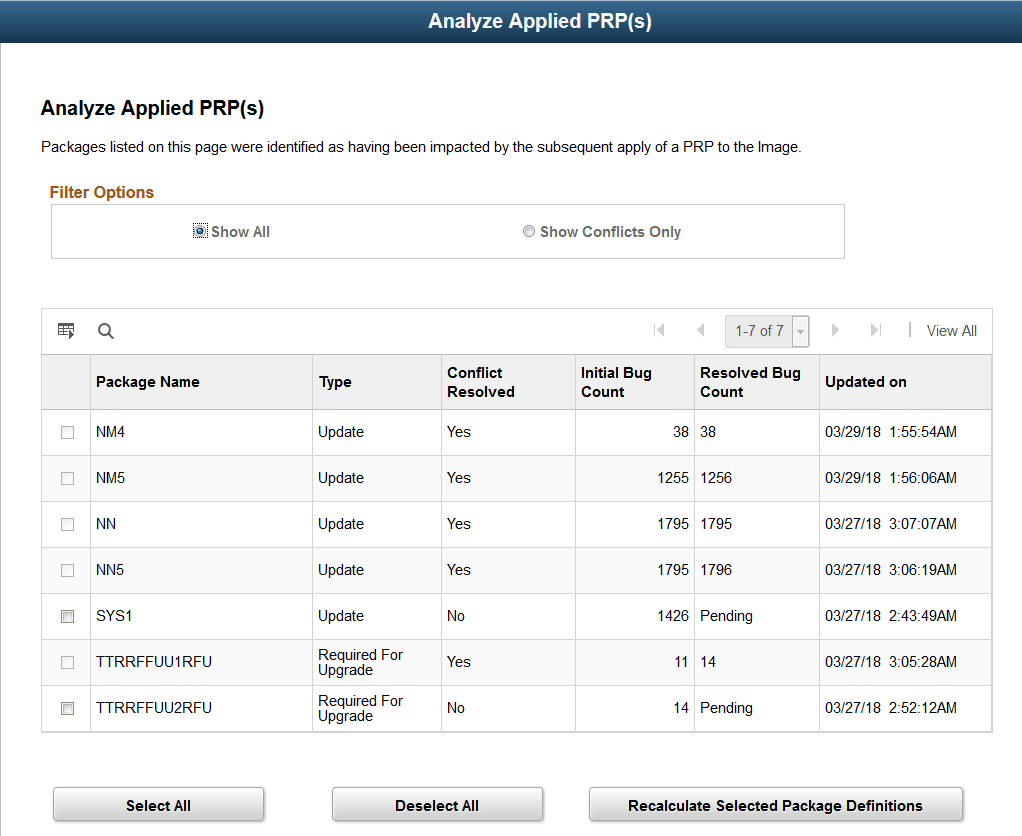Click the Deselect All button
This screenshot has width=1022, height=836.
pos(437,804)
